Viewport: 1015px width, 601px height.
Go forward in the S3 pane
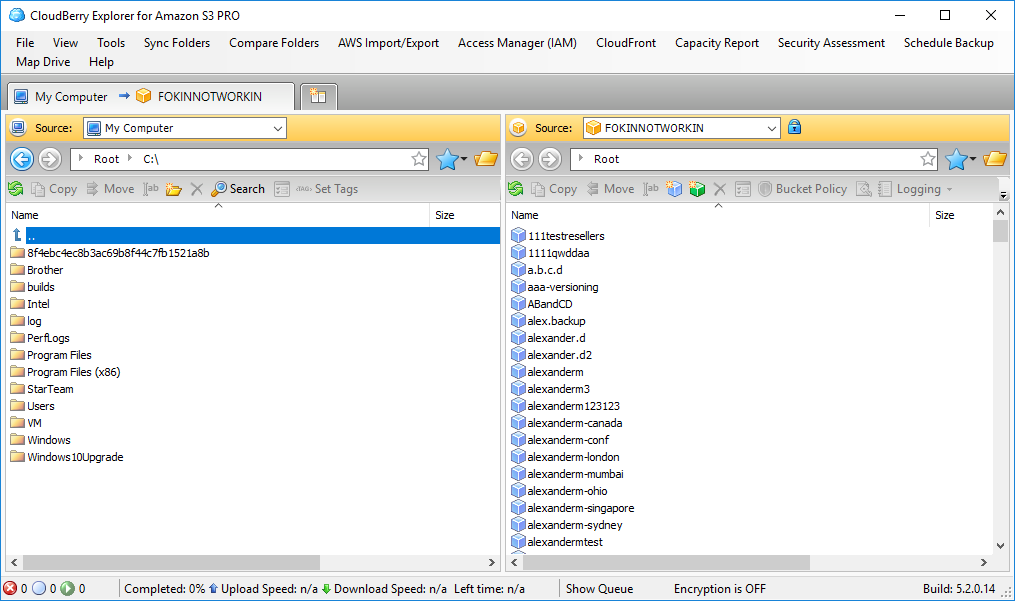[550, 159]
